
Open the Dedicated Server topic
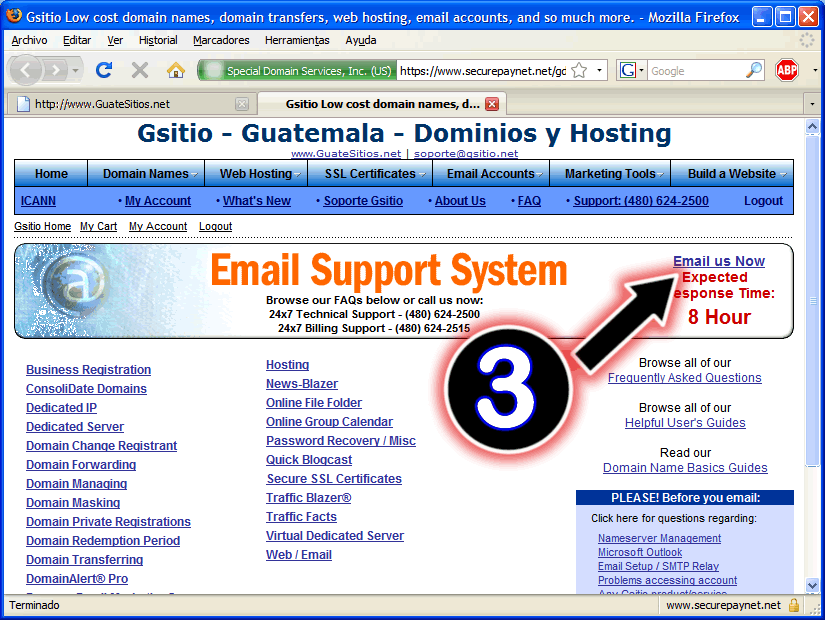click(75, 427)
